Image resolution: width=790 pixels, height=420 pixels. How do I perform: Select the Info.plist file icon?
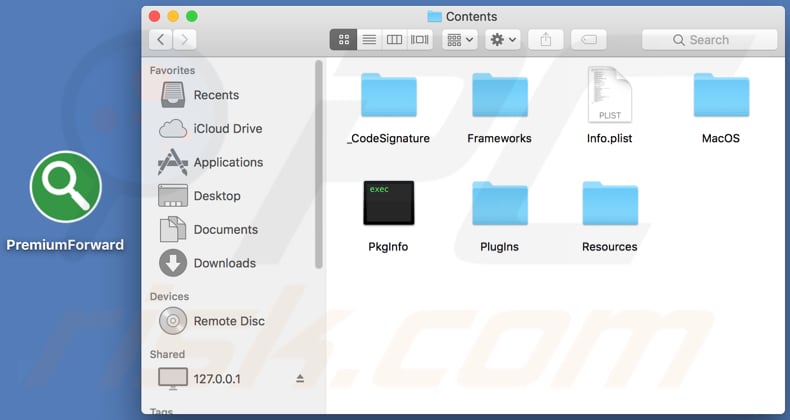pyautogui.click(x=610, y=95)
